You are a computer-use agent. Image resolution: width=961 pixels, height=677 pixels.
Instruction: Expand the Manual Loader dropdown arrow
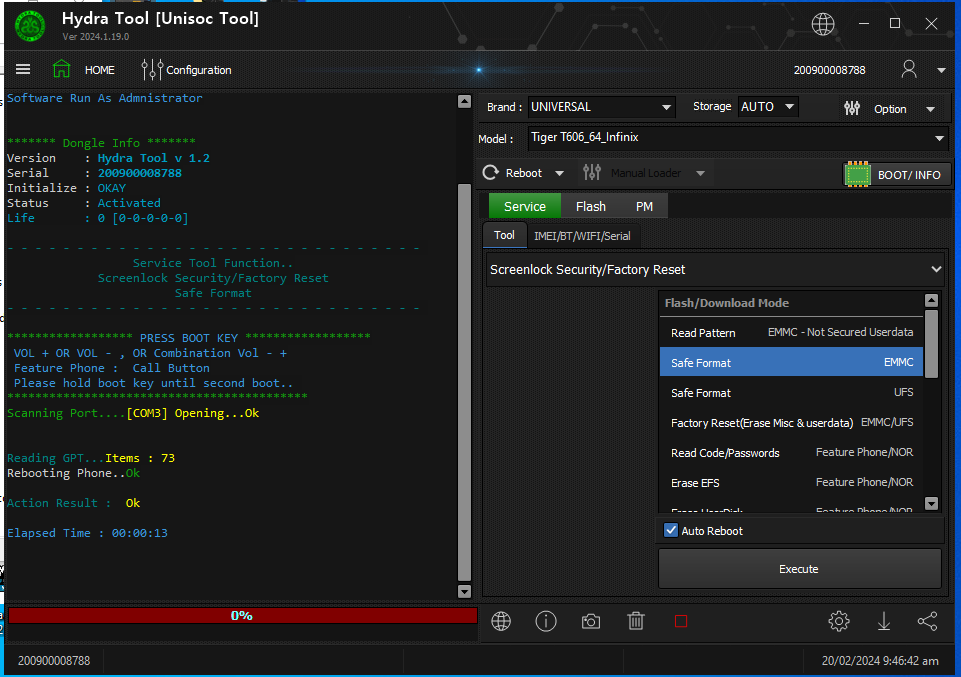(700, 173)
